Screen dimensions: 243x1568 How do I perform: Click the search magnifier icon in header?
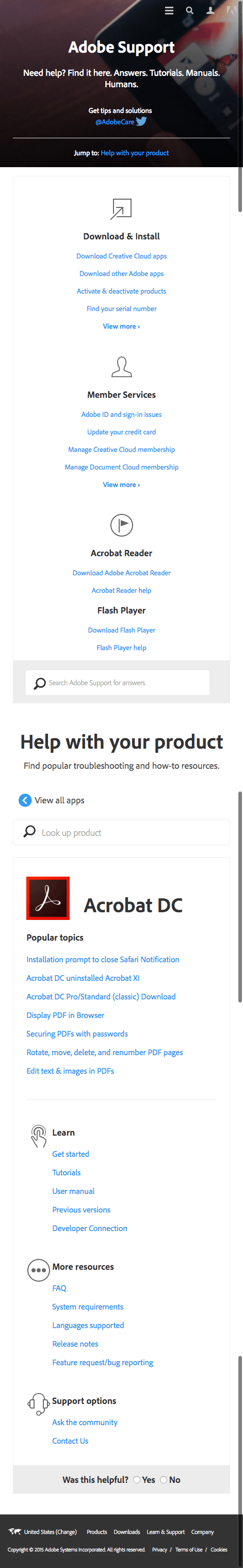(x=189, y=10)
